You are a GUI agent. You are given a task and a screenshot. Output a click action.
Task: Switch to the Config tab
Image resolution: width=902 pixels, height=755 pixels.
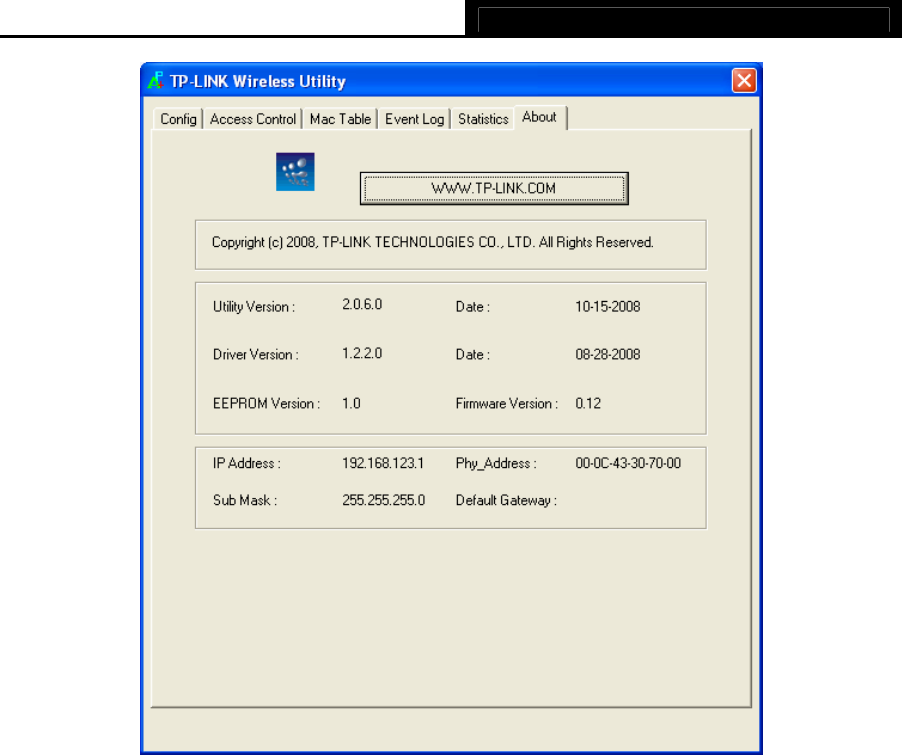[x=178, y=119]
